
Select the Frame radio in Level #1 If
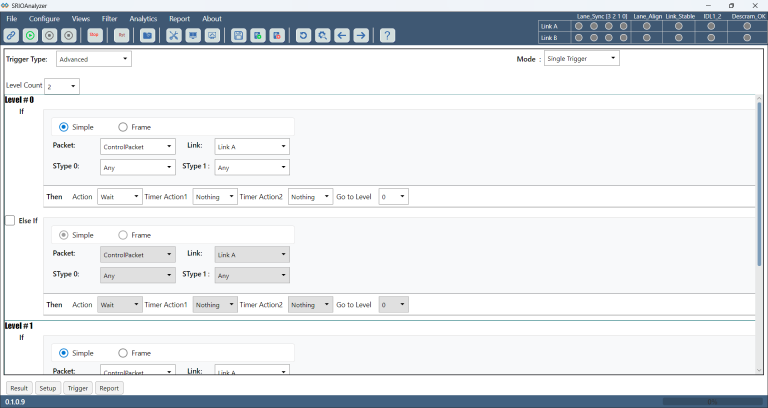(x=123, y=353)
